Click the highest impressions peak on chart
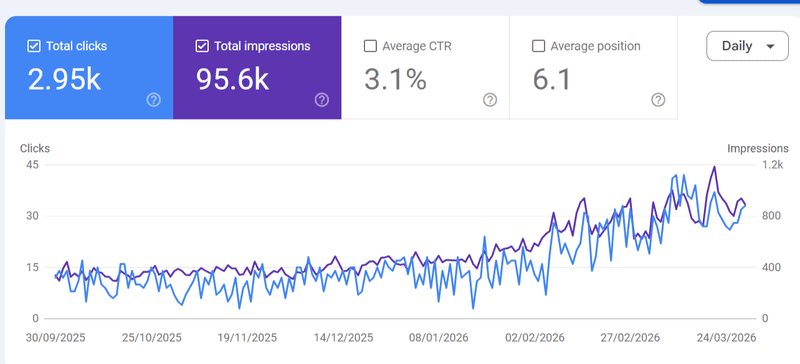The image size is (800, 364). [x=714, y=167]
